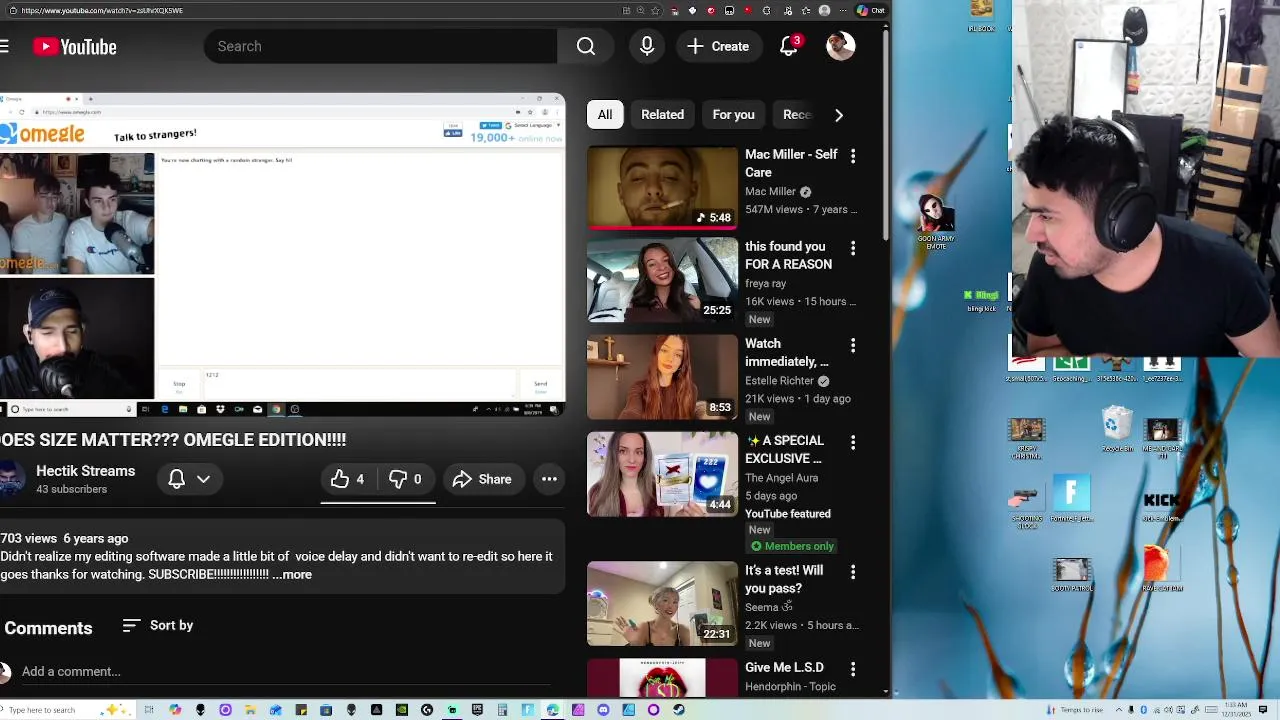This screenshot has width=1280, height=720.
Task: Open Task View from the taskbar
Action: (149, 710)
